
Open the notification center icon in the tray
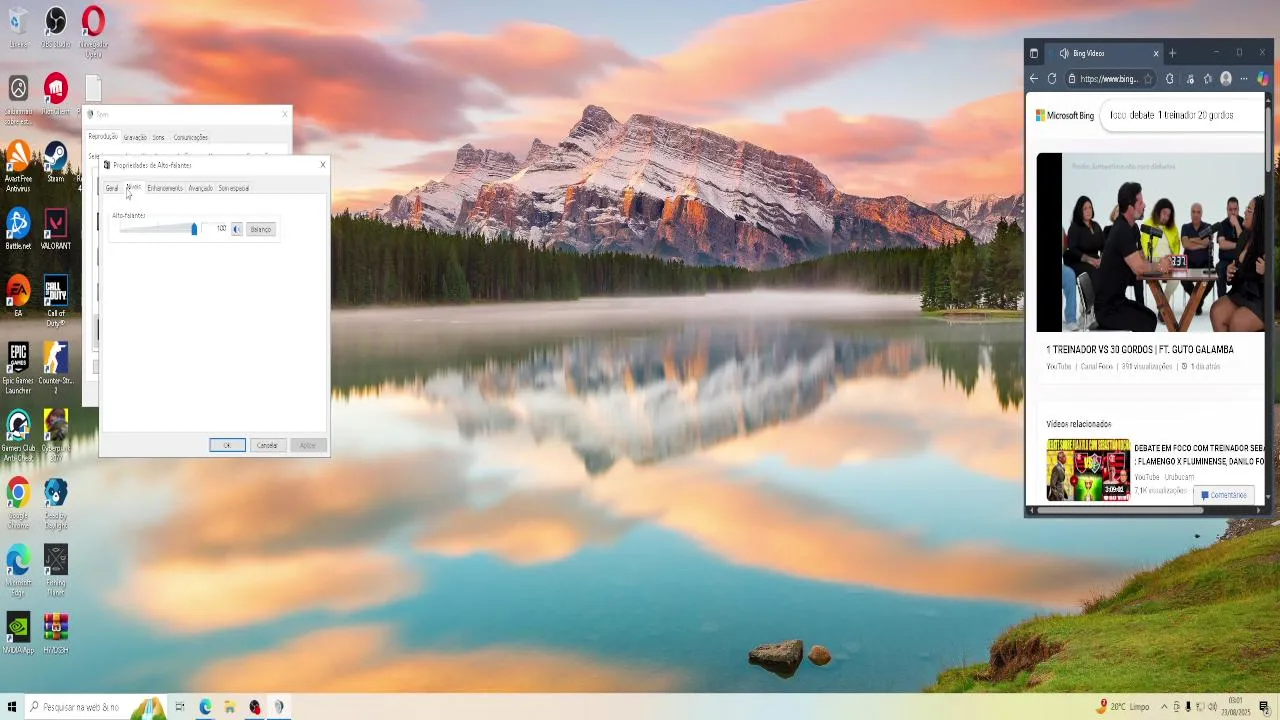(x=1264, y=707)
